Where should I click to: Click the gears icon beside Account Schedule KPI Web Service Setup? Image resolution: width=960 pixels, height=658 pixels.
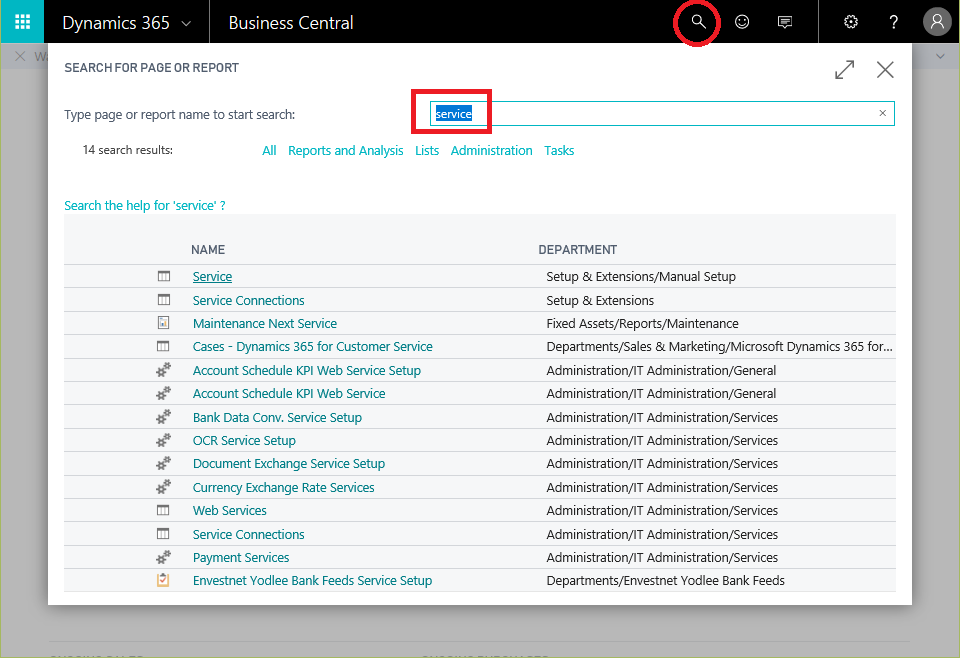[163, 370]
